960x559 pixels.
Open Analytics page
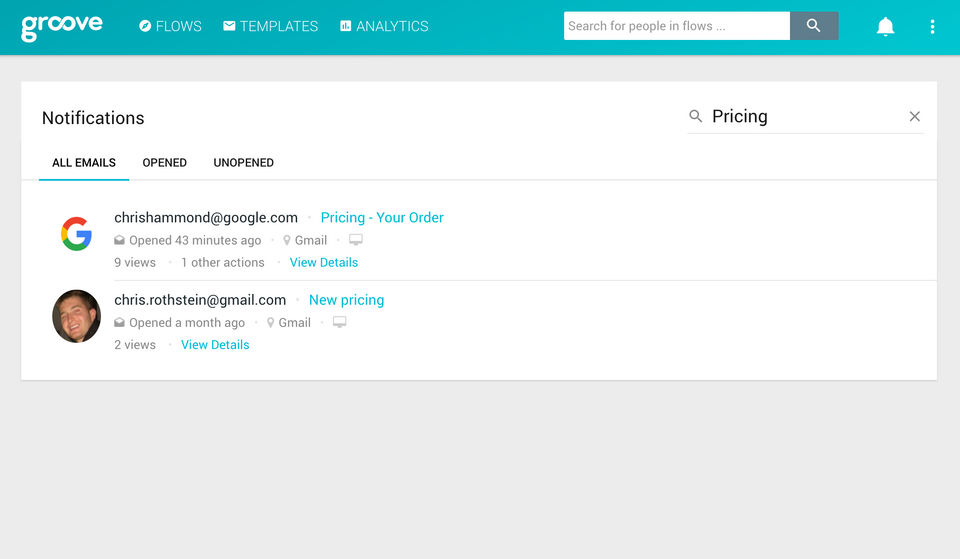click(x=384, y=26)
